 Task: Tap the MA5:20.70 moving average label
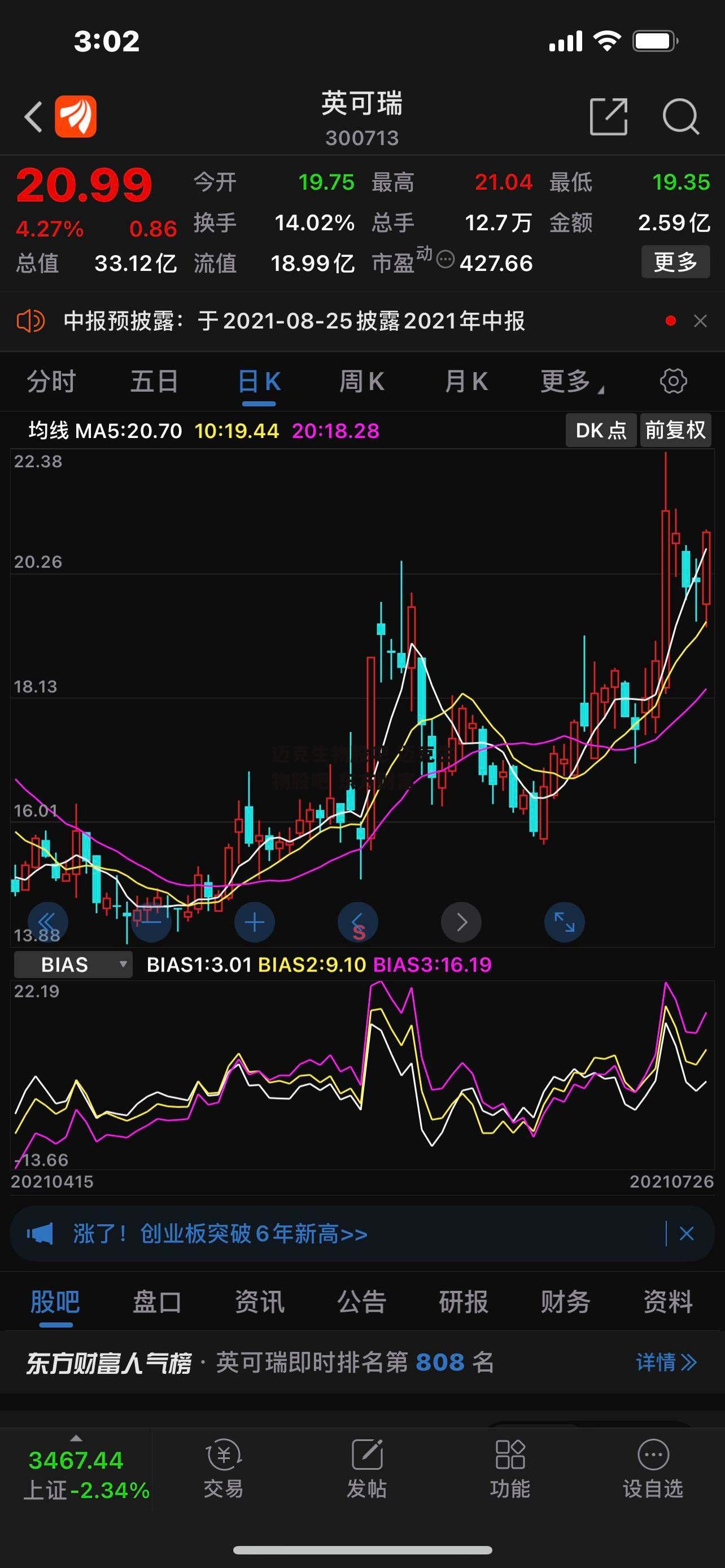128,431
